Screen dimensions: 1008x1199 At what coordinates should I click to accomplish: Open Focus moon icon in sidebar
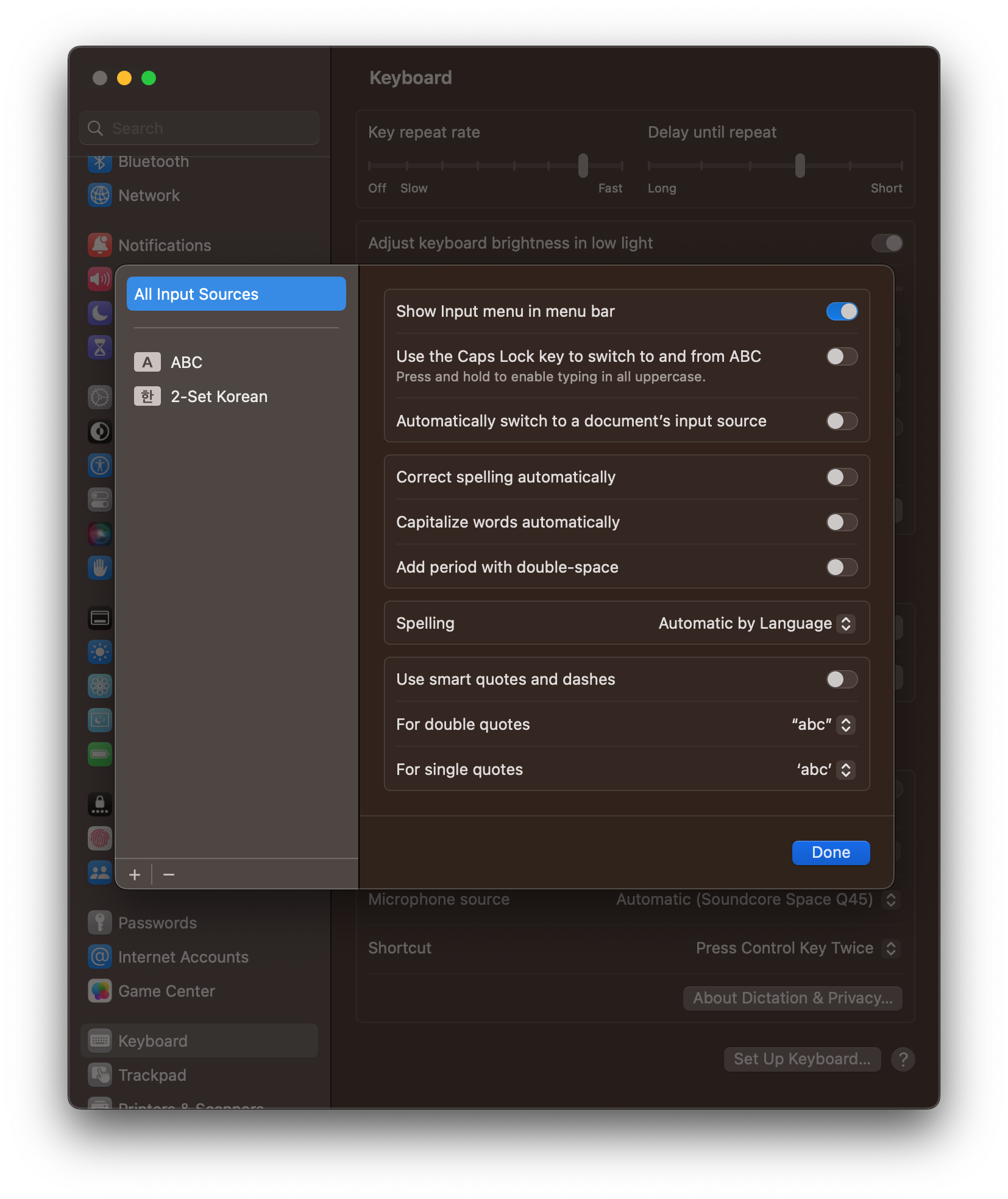100,313
